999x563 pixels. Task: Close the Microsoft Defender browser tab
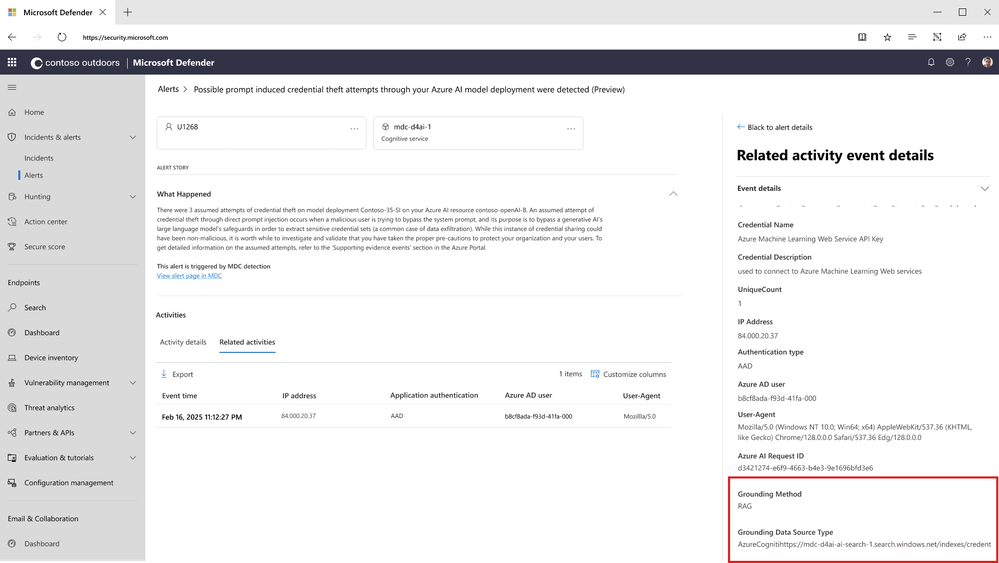(103, 12)
